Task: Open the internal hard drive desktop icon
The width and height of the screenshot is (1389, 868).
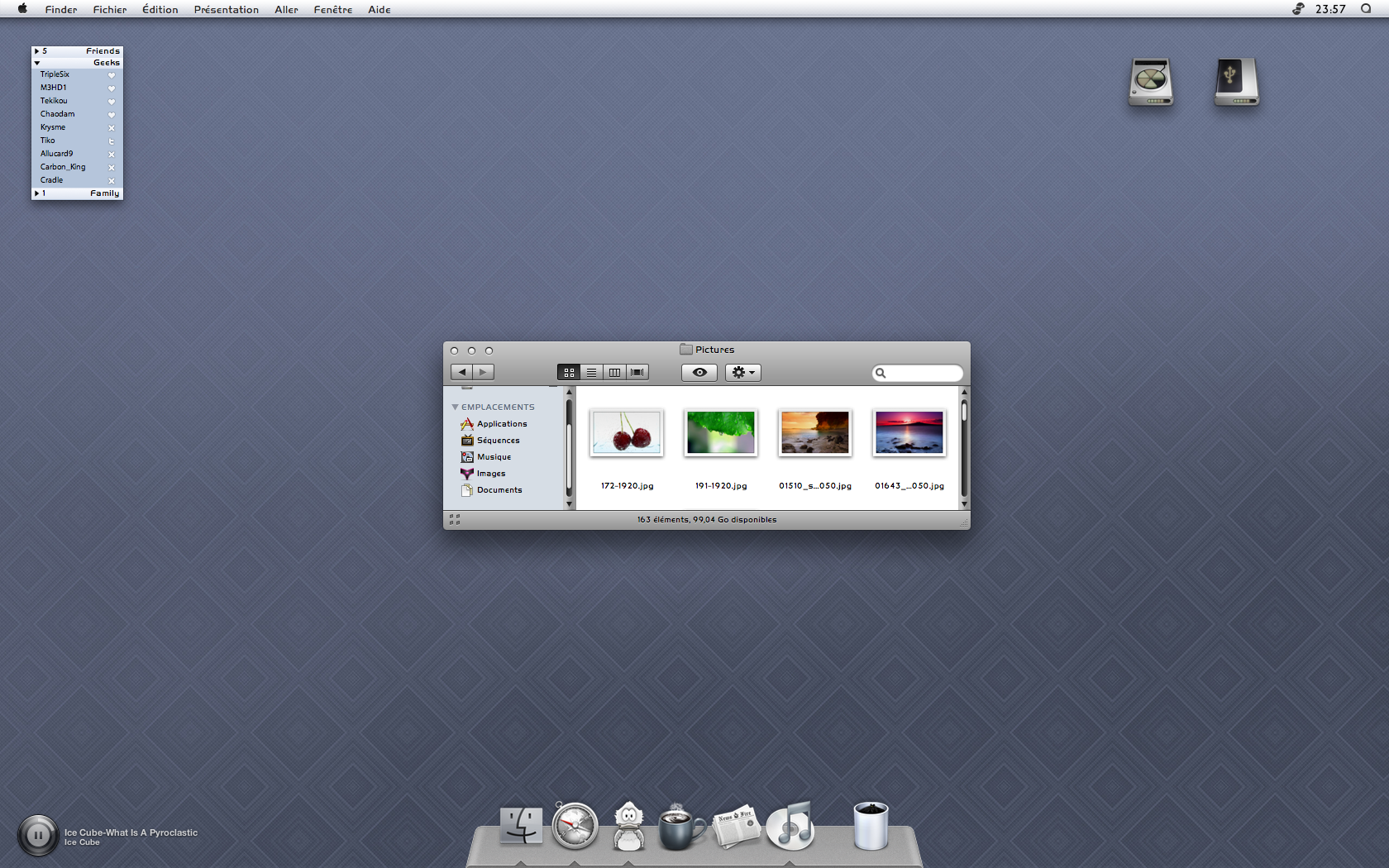Action: point(1151,81)
